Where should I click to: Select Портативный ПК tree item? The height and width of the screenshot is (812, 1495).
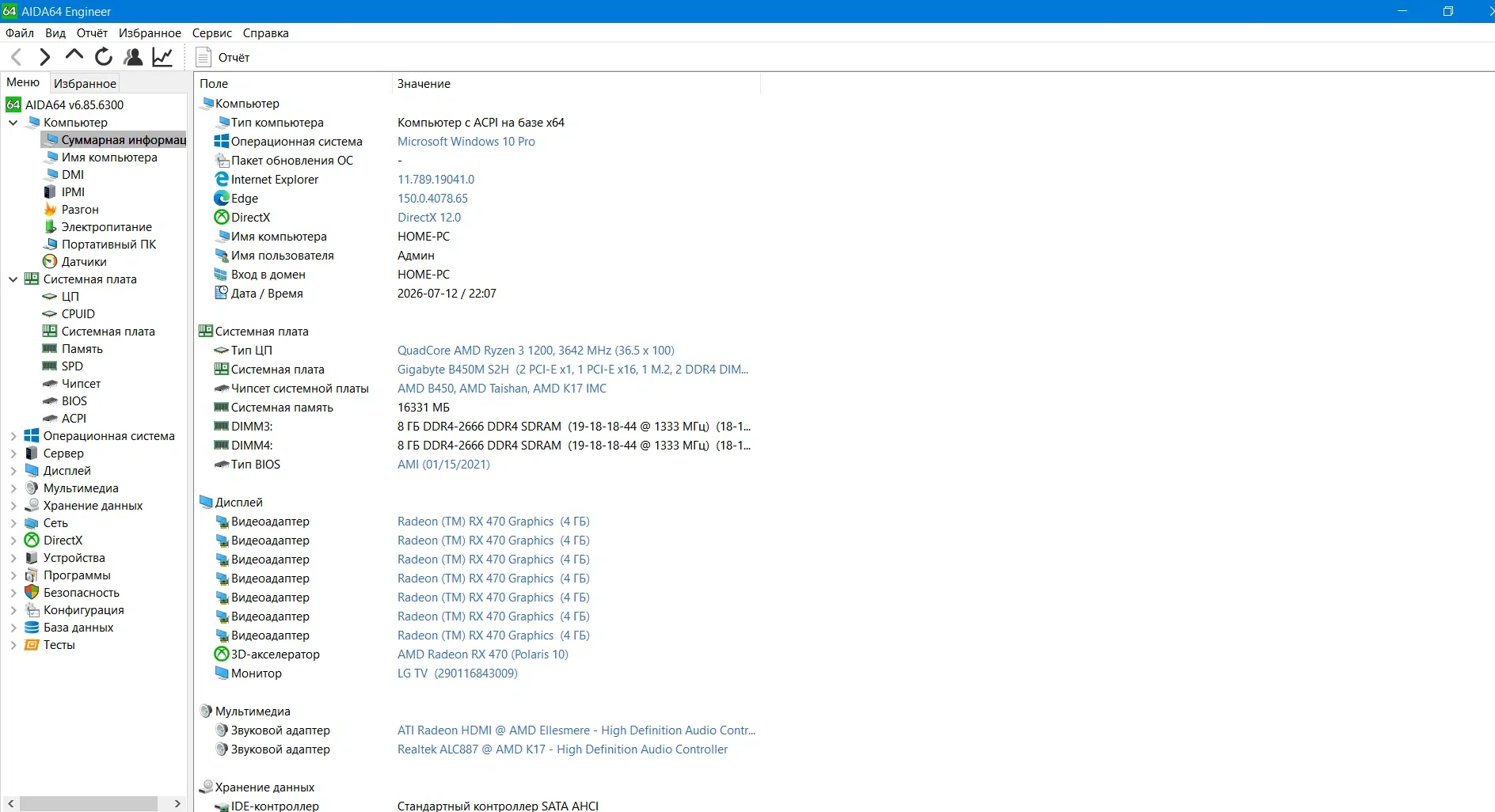(108, 245)
